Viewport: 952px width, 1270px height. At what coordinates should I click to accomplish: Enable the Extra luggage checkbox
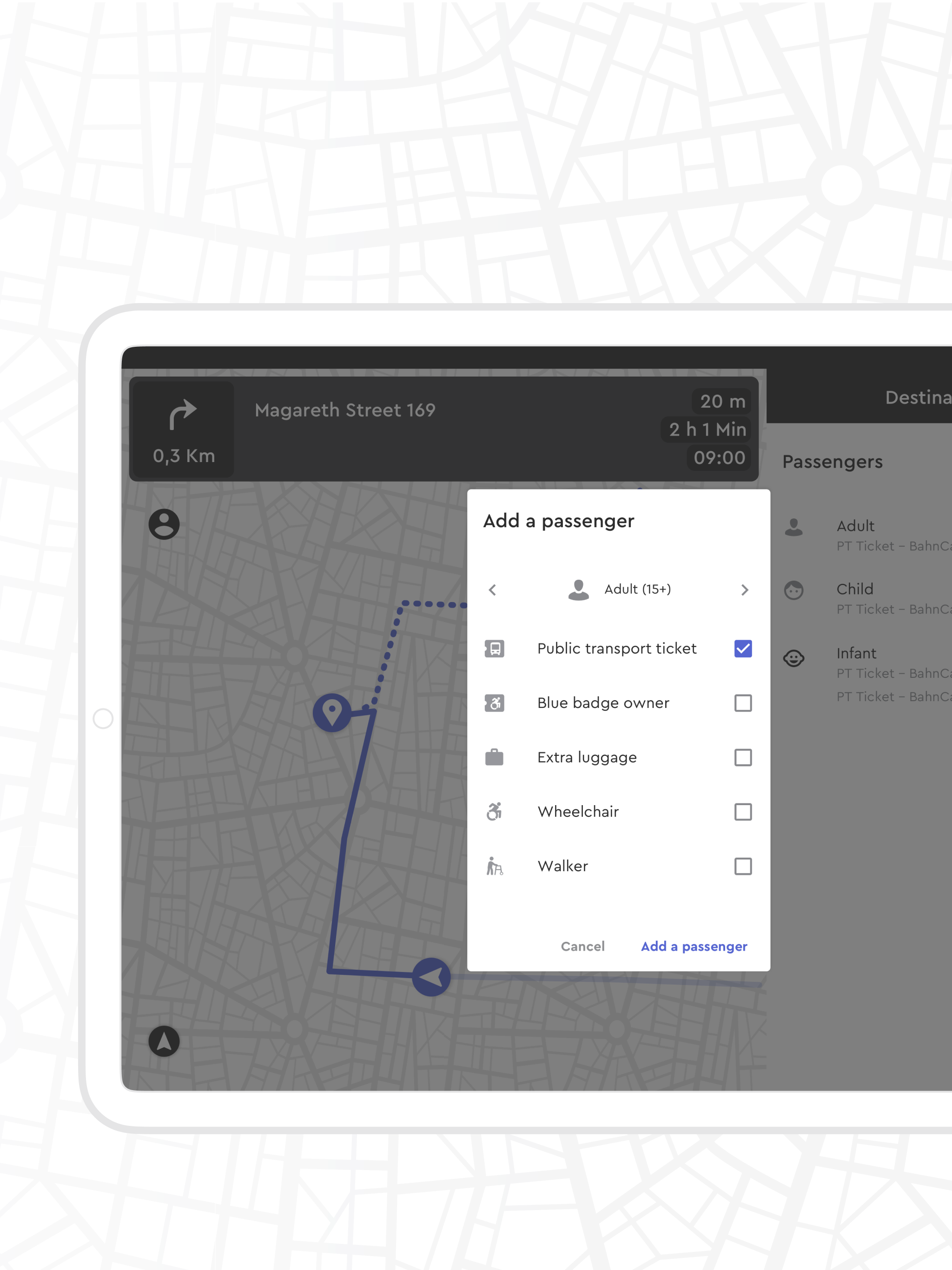coord(743,757)
